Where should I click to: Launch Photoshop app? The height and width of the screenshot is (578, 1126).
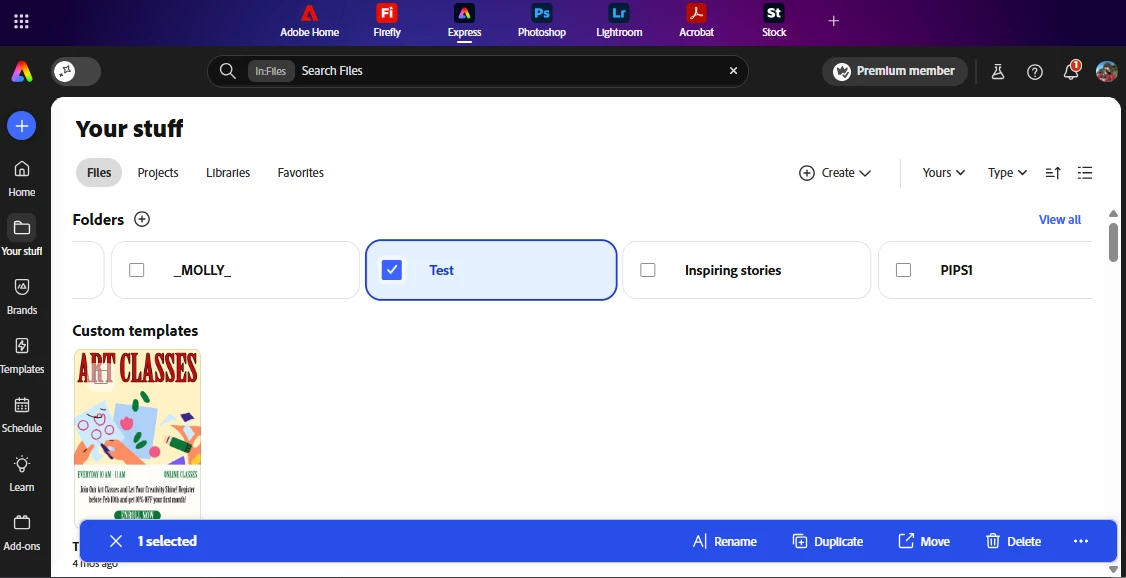541,22
